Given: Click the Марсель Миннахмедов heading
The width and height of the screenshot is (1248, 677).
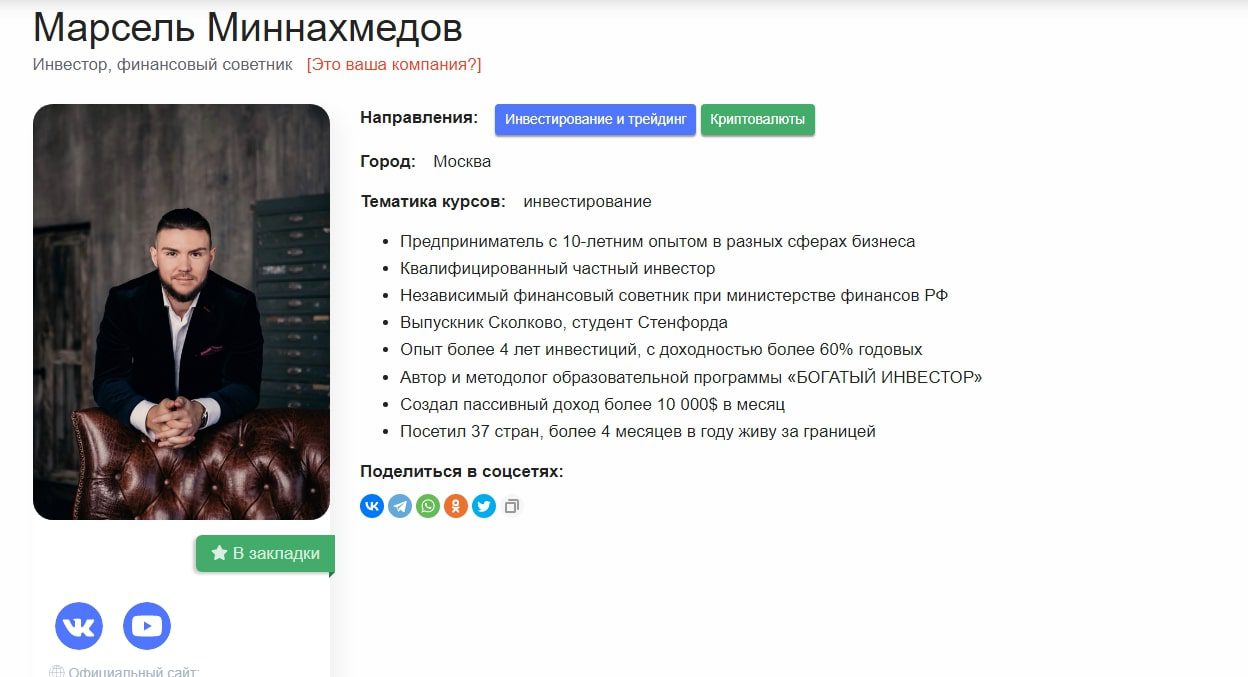Looking at the screenshot, I should tap(248, 27).
